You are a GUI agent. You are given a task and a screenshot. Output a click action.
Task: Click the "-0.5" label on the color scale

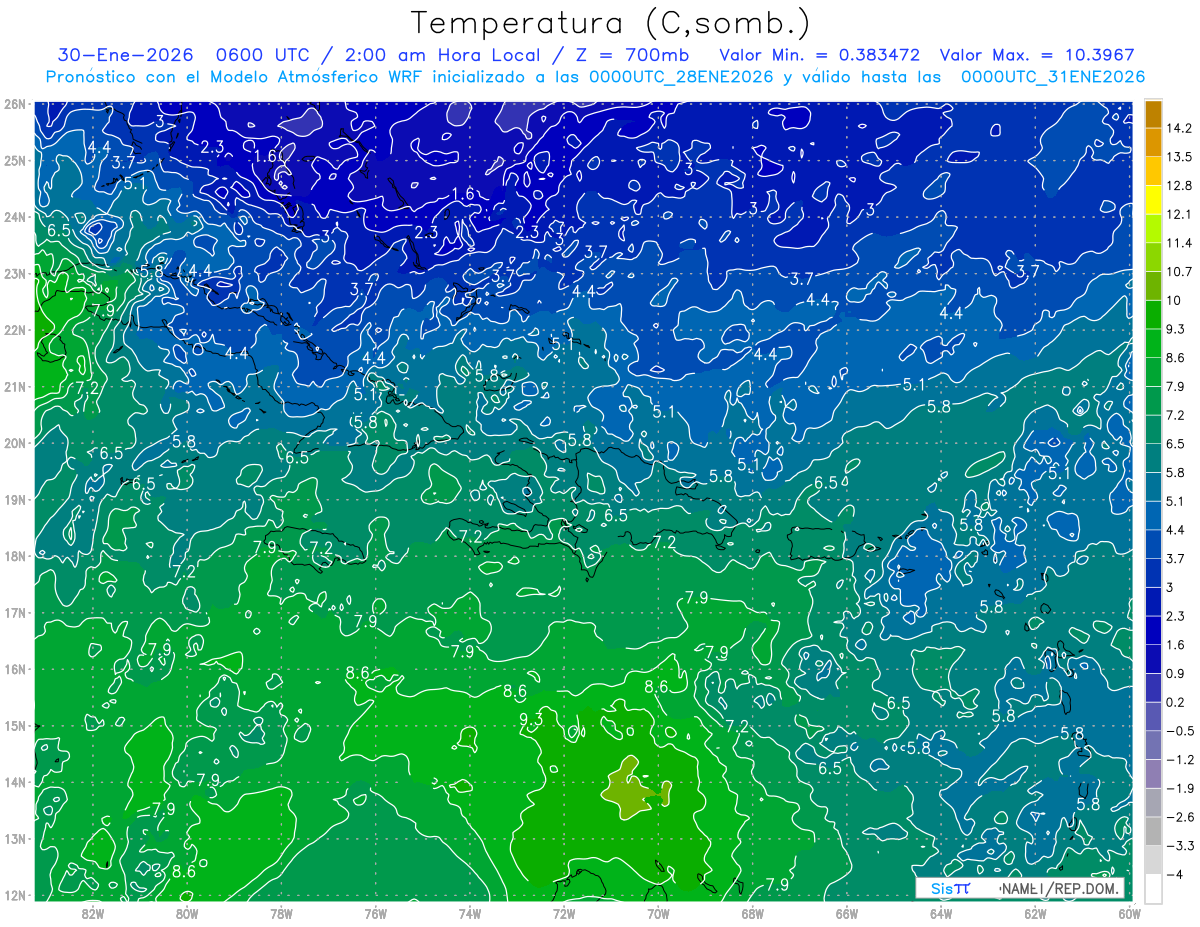[1180, 731]
